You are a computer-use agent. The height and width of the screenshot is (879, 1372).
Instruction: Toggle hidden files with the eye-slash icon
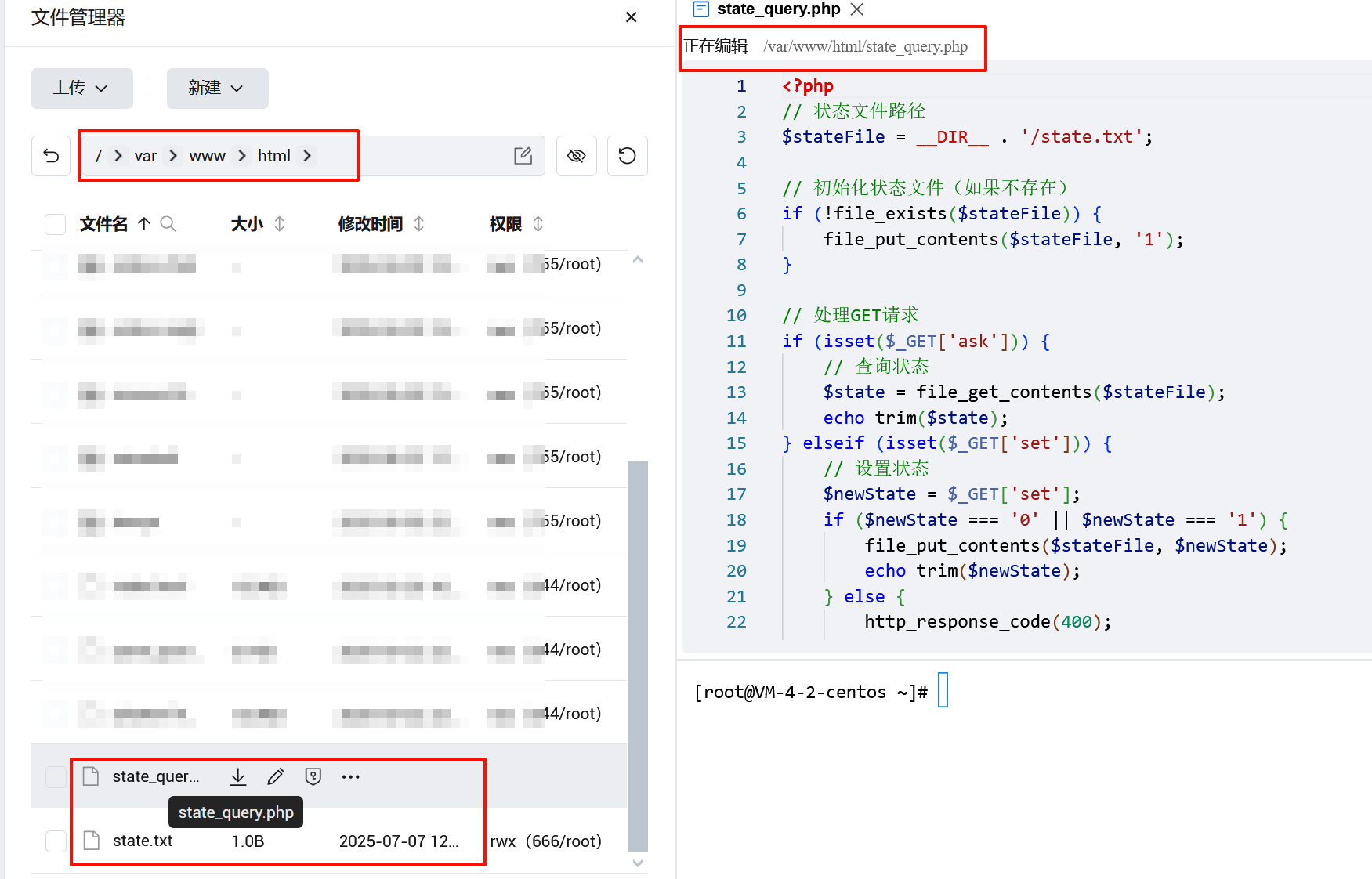point(577,156)
